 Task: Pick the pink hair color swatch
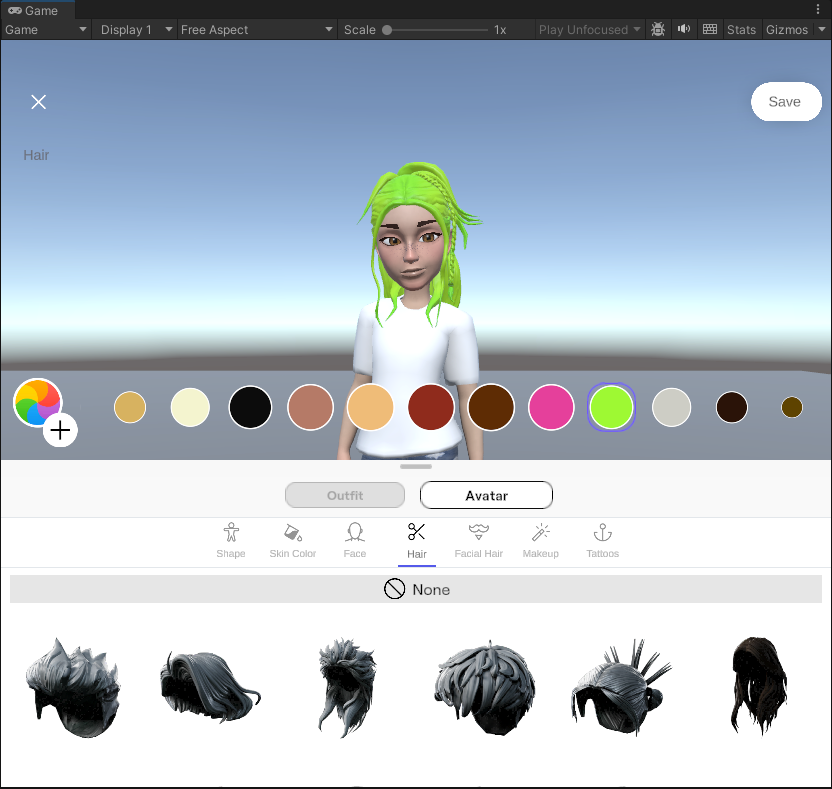(551, 408)
